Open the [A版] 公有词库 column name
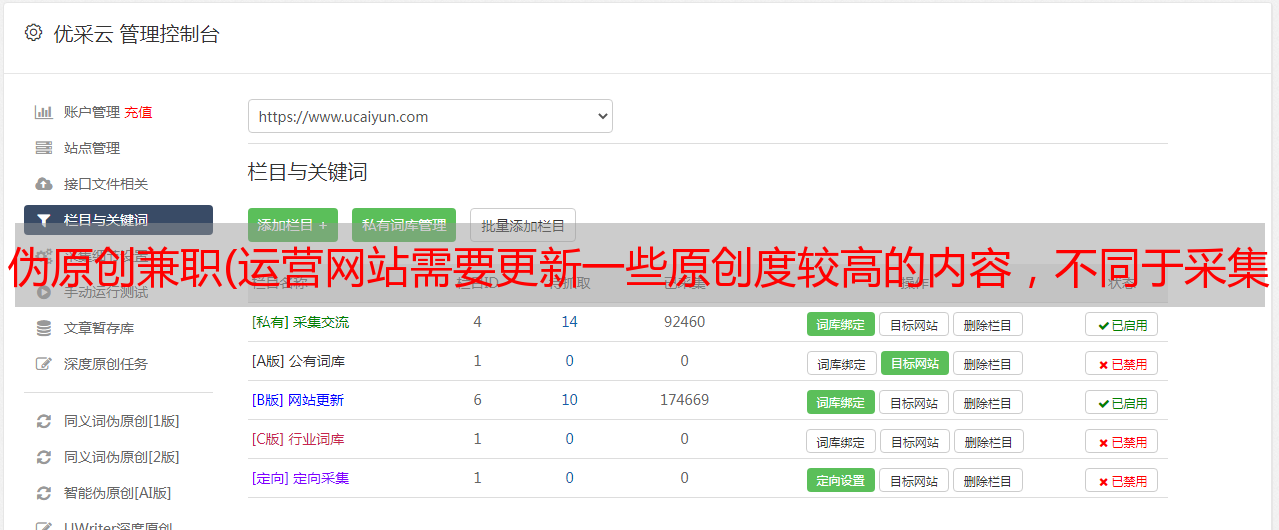Screen dimensions: 1279x530 298,361
